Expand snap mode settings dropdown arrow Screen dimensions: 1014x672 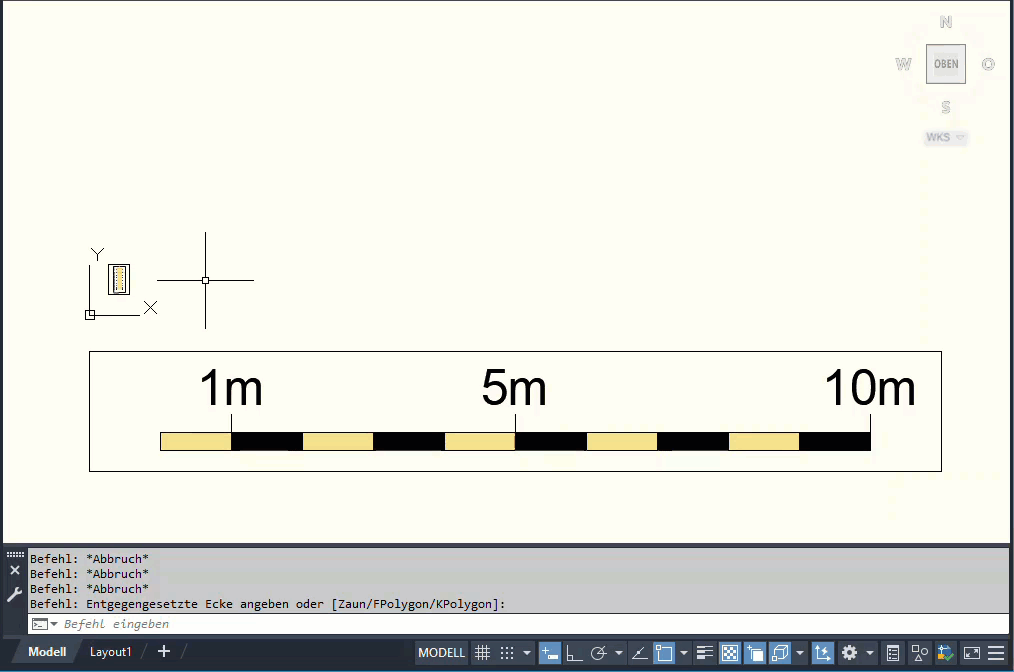coord(527,653)
